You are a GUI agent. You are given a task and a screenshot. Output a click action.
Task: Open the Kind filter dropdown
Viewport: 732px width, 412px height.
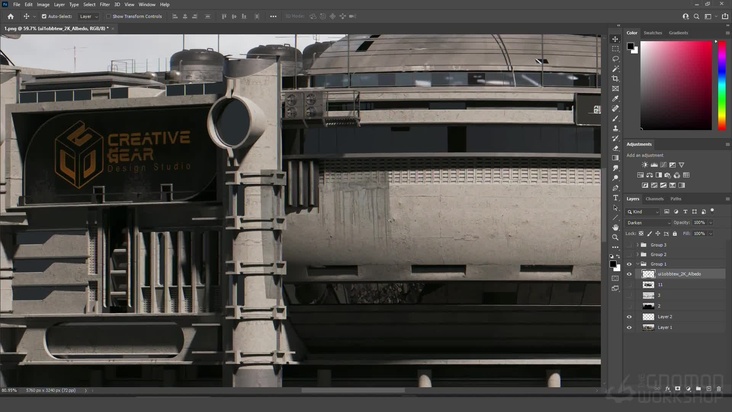[x=643, y=212]
